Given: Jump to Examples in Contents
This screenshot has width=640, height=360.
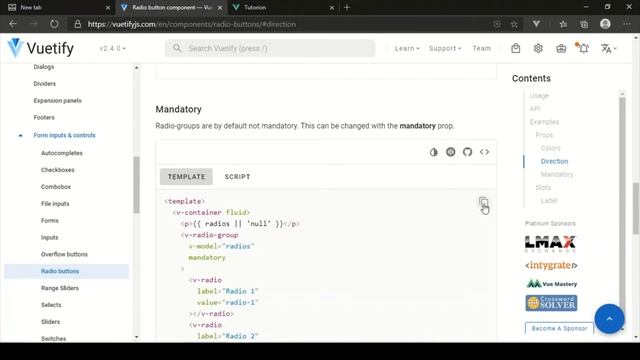Looking at the screenshot, I should click(544, 122).
